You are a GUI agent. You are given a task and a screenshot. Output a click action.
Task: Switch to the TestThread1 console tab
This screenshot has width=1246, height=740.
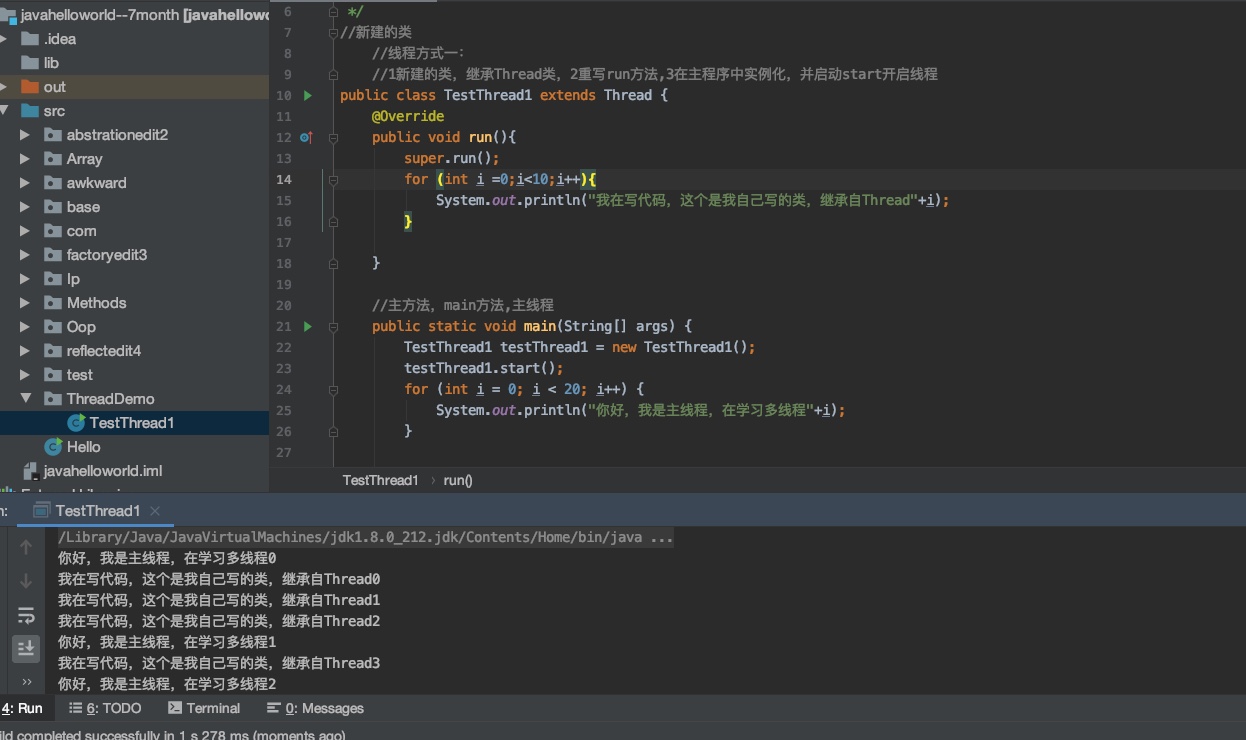tap(96, 511)
